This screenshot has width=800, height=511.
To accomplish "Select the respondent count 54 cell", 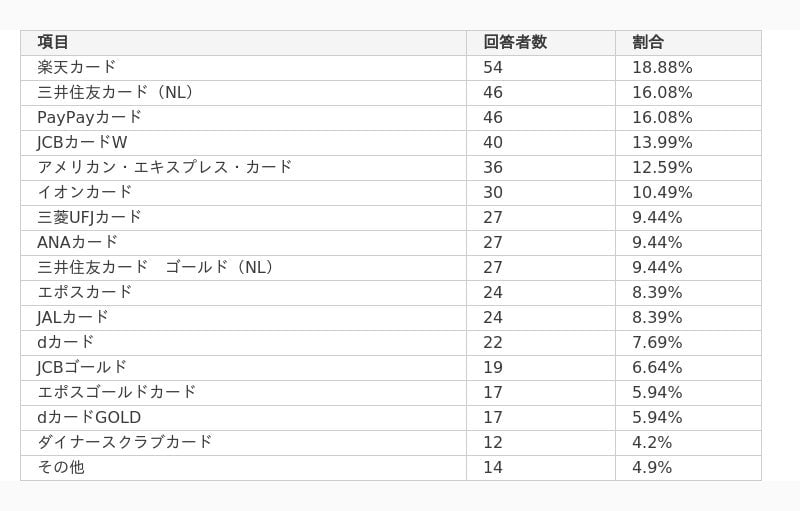I will point(493,67).
